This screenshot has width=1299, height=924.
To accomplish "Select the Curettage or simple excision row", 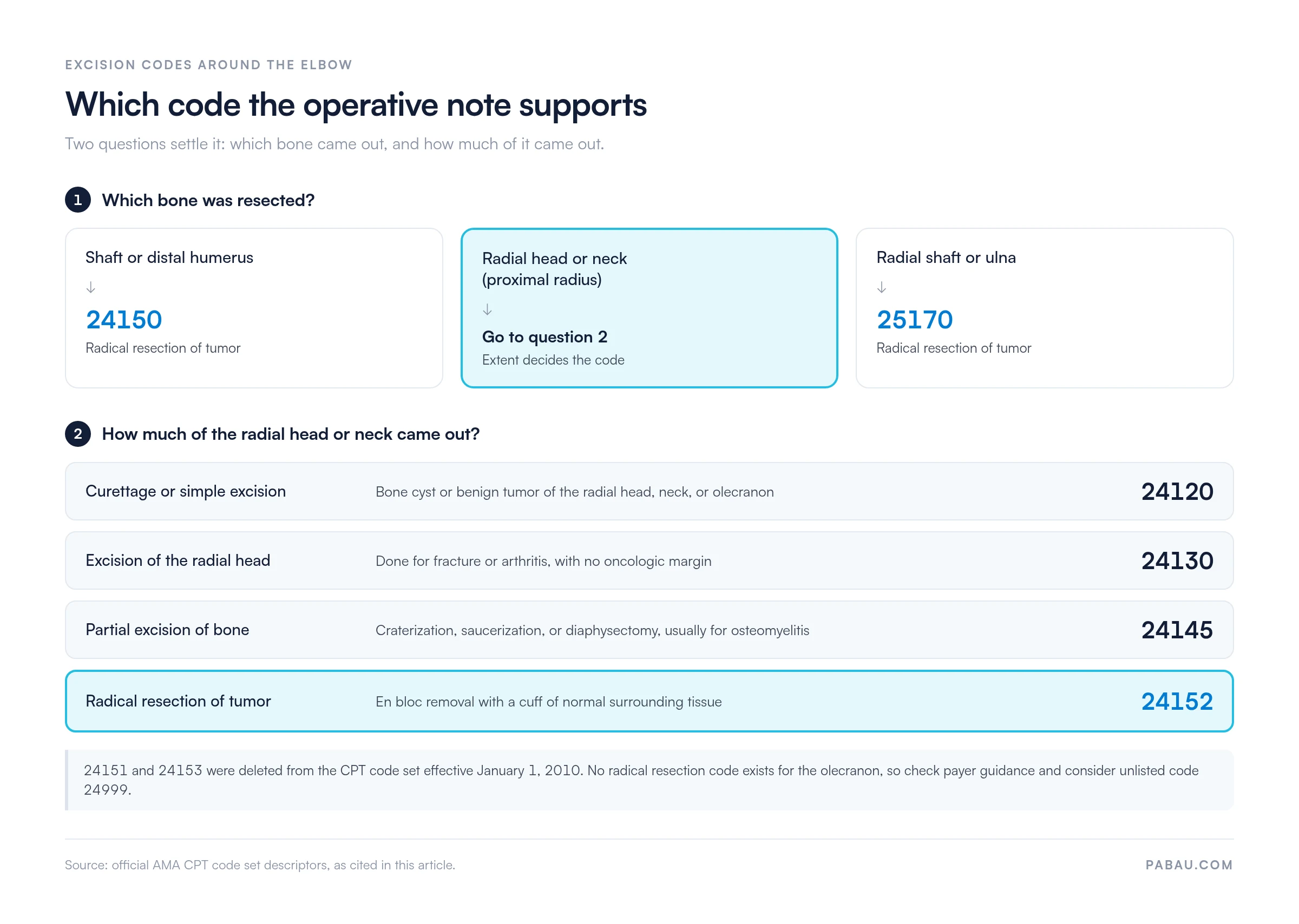I will 649,491.
